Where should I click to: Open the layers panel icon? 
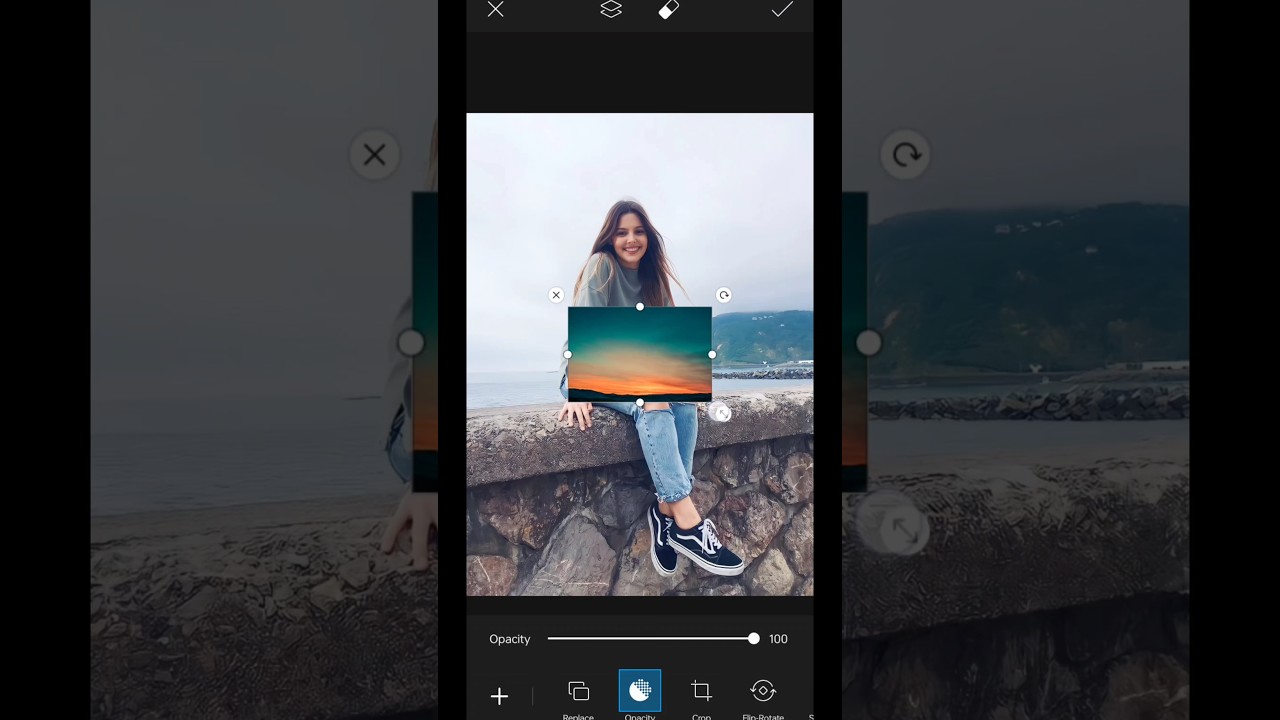611,10
